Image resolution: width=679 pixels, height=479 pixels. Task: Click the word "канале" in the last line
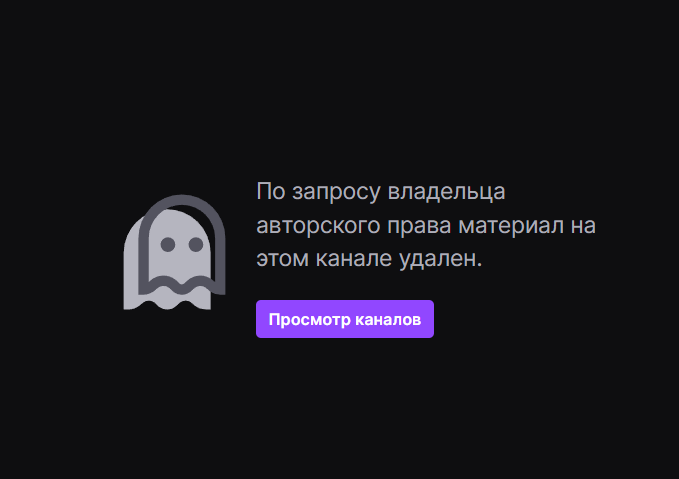pyautogui.click(x=353, y=259)
